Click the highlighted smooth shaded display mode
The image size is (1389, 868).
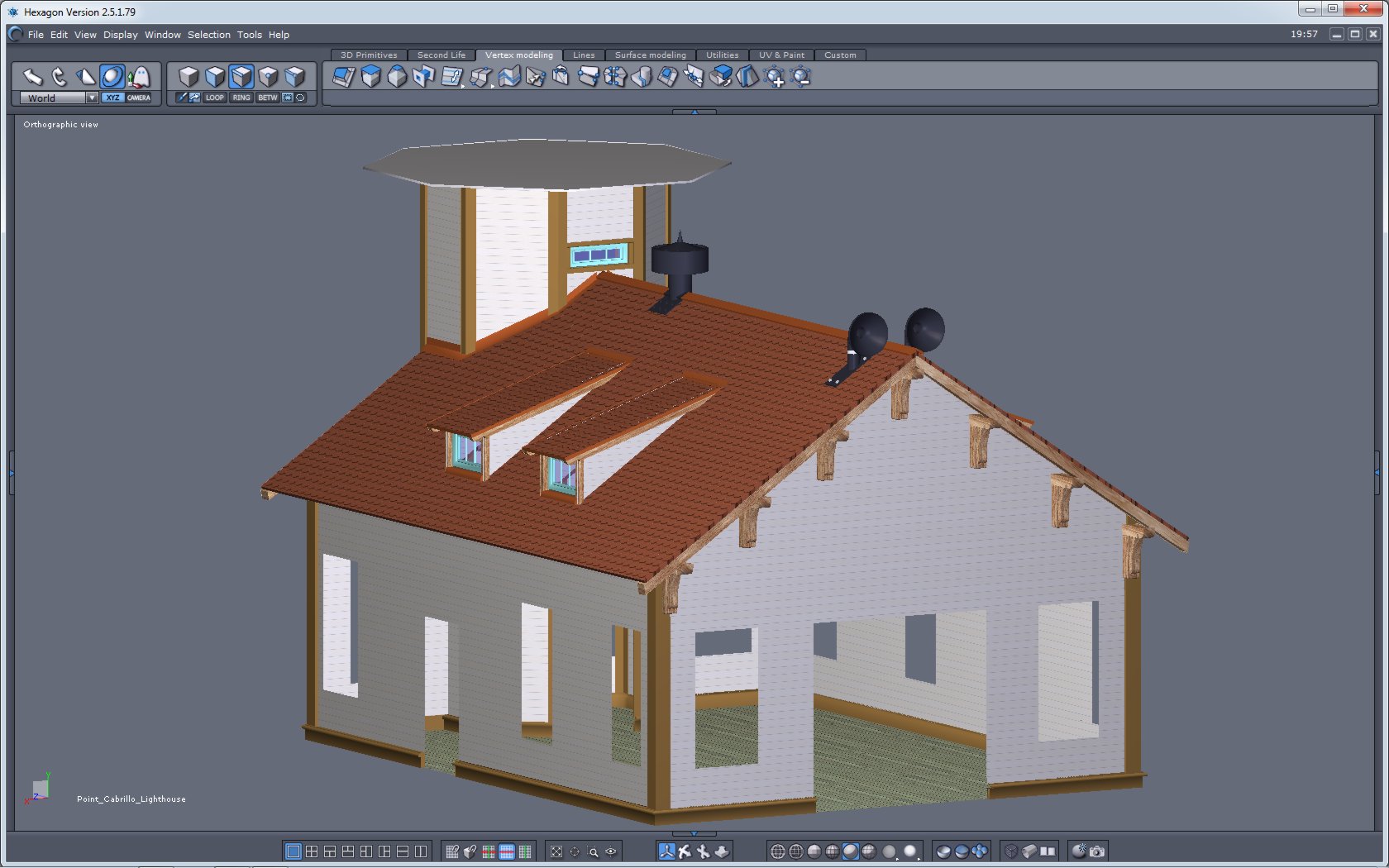tap(851, 851)
